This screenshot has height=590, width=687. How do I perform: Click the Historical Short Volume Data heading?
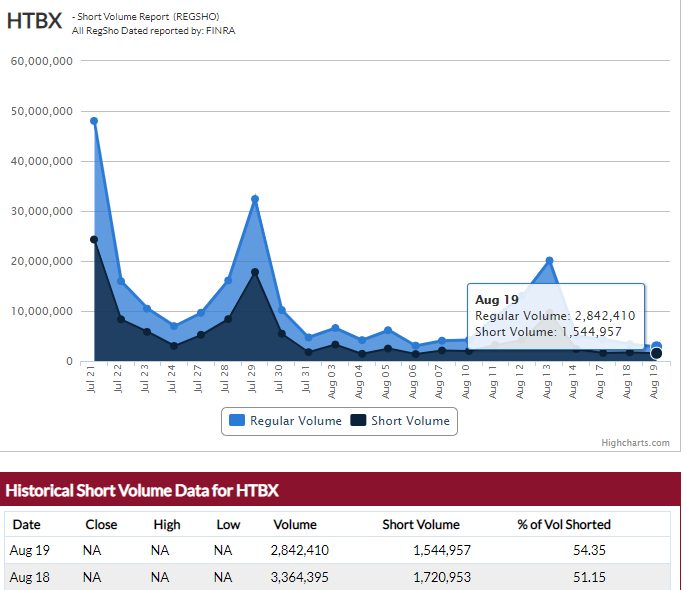(142, 491)
